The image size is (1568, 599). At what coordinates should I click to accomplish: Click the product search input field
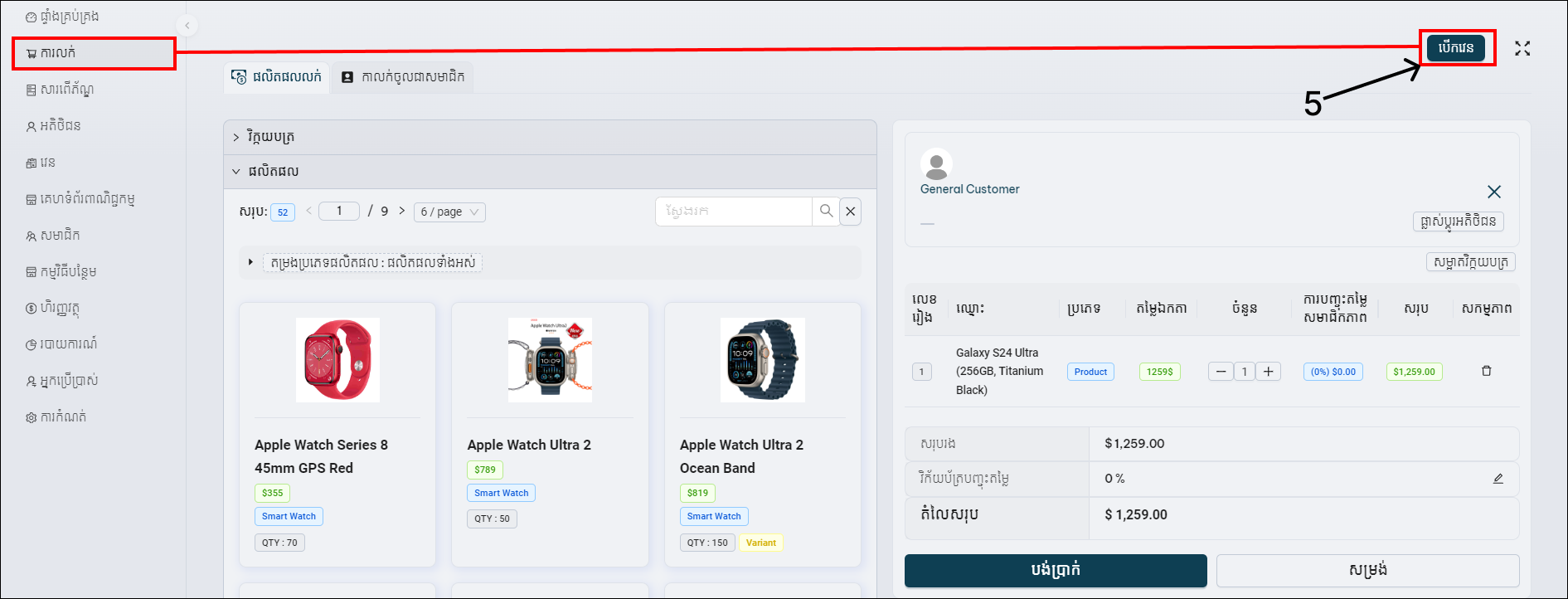coord(734,212)
